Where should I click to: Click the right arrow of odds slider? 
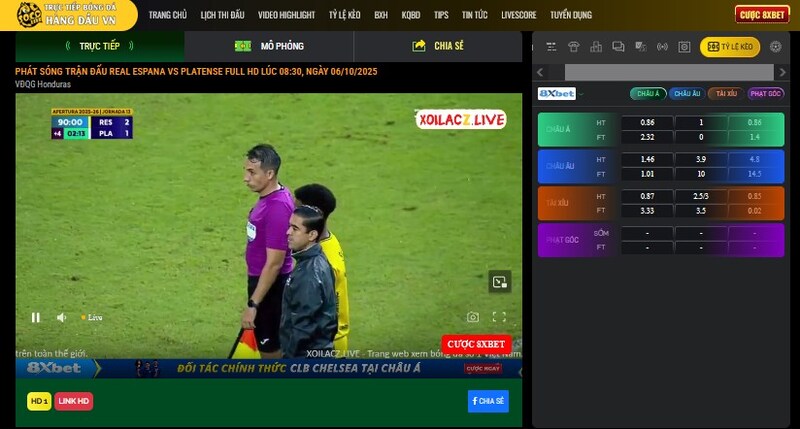780,72
